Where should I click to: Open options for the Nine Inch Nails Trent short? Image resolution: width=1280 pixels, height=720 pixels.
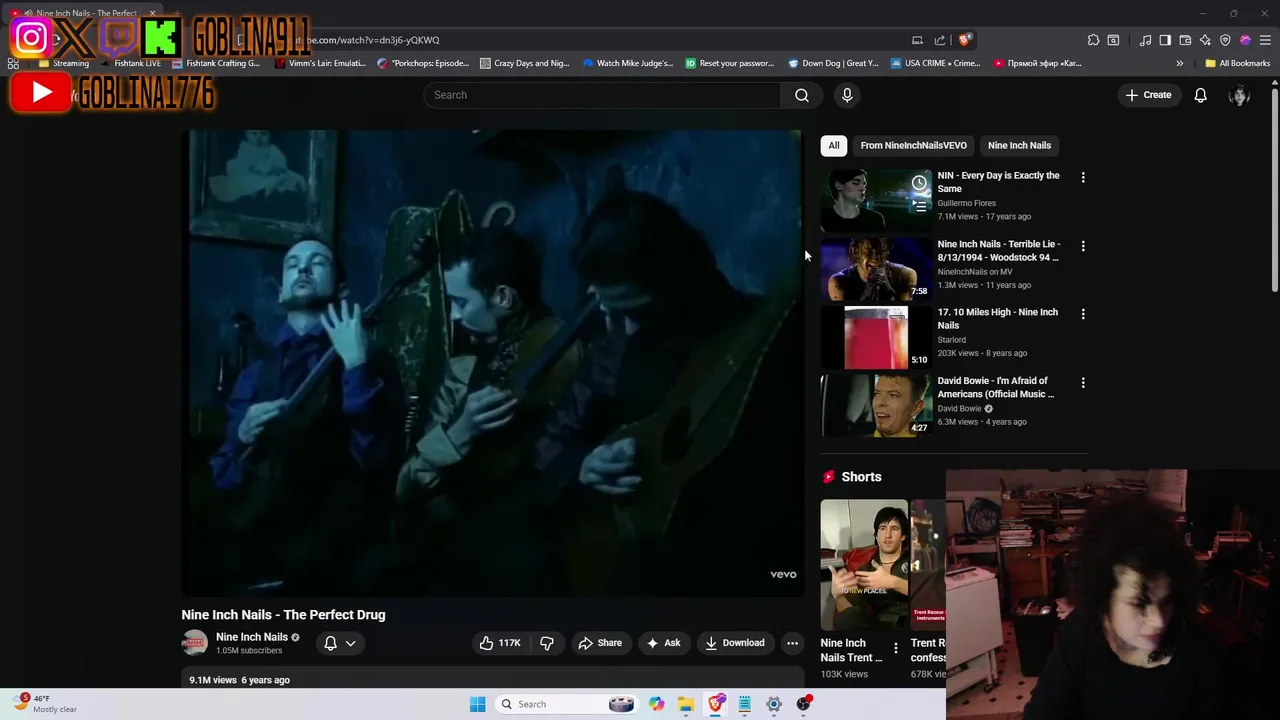coord(896,648)
